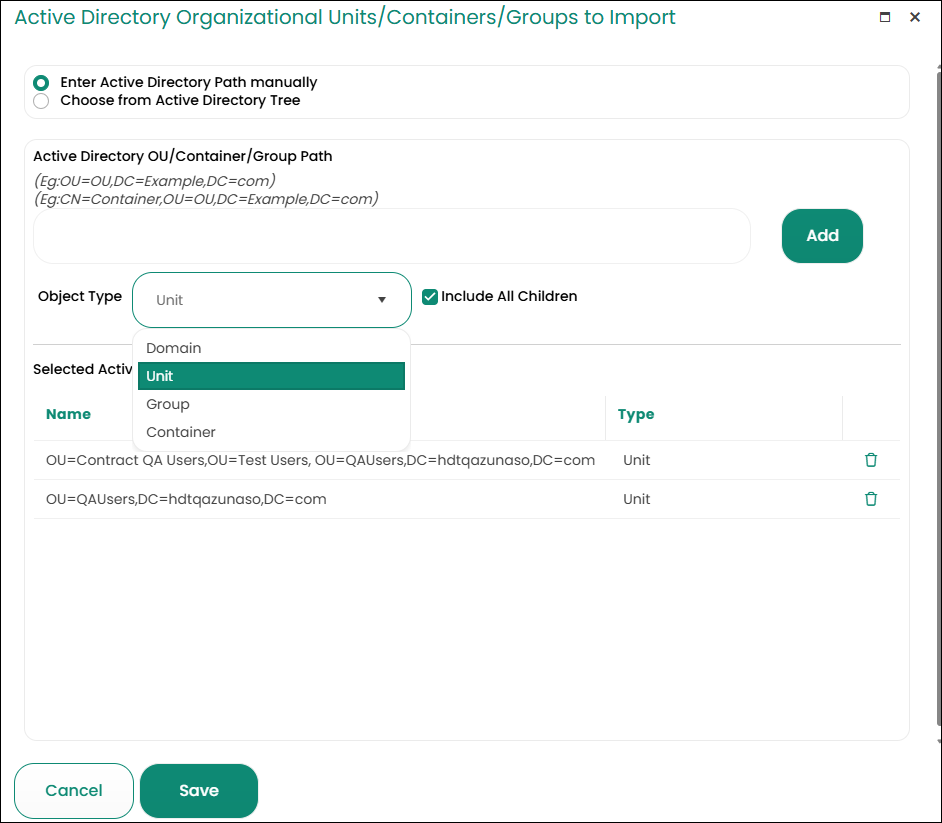Screen dimensions: 942x823
Task: Collapse the Object Type dropdown arrow
Action: coord(381,300)
